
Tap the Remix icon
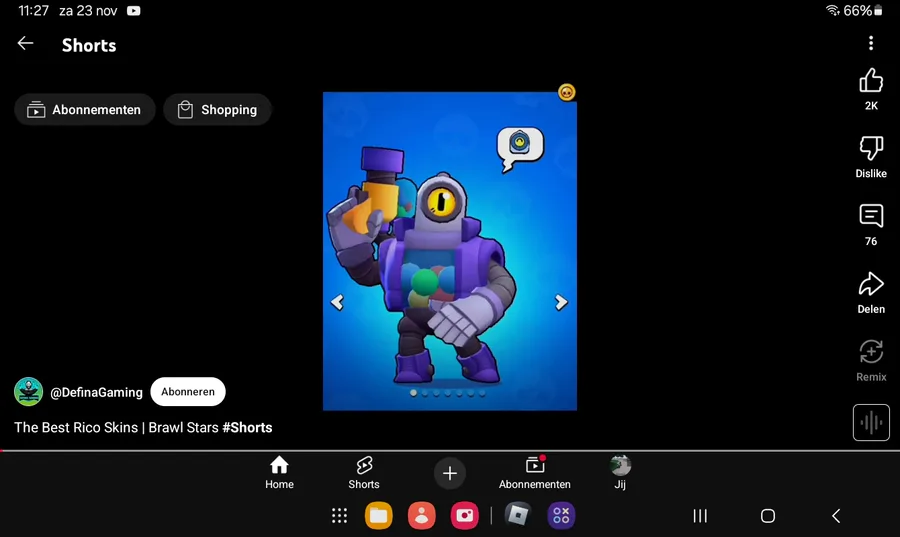click(x=871, y=352)
